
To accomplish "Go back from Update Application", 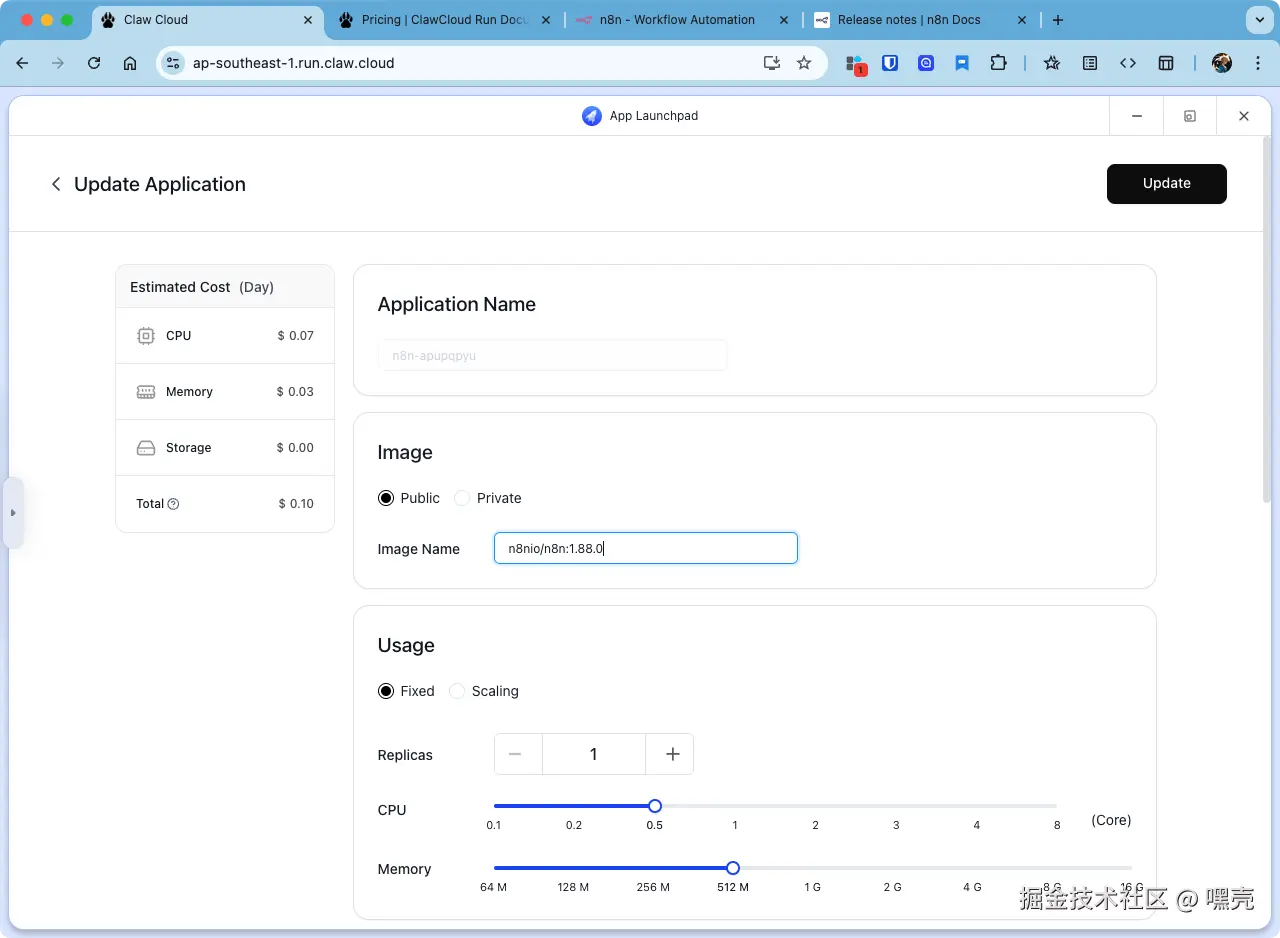I will click(x=56, y=184).
